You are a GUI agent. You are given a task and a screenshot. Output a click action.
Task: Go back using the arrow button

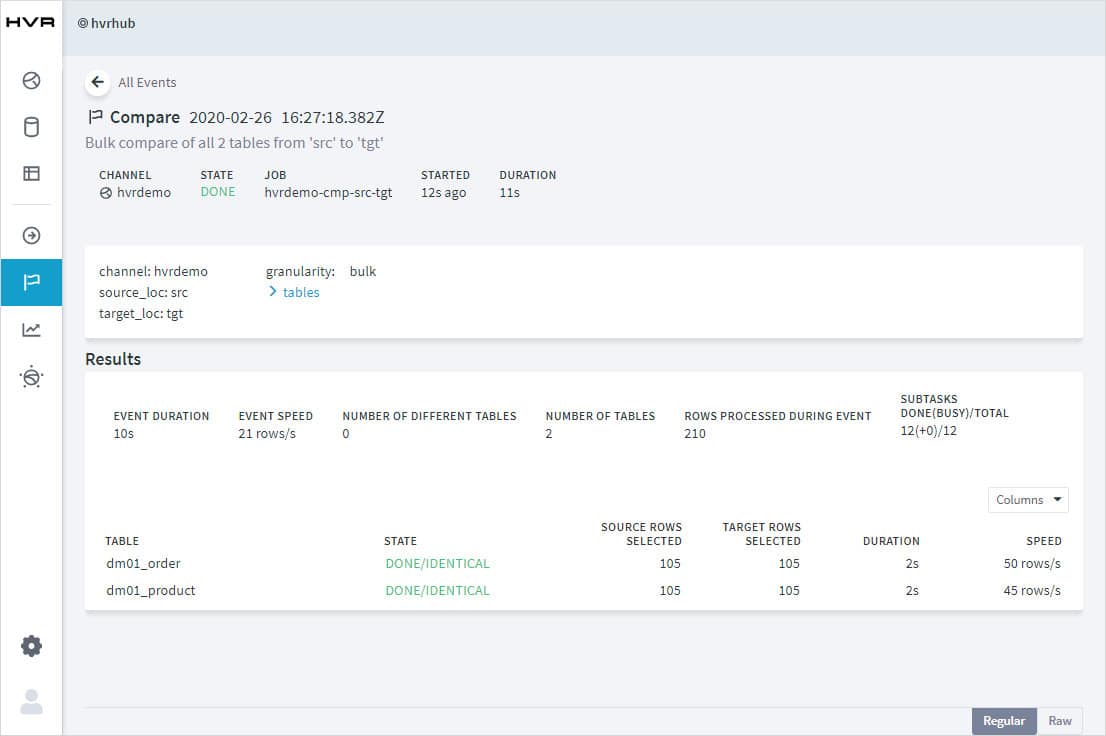[x=97, y=83]
